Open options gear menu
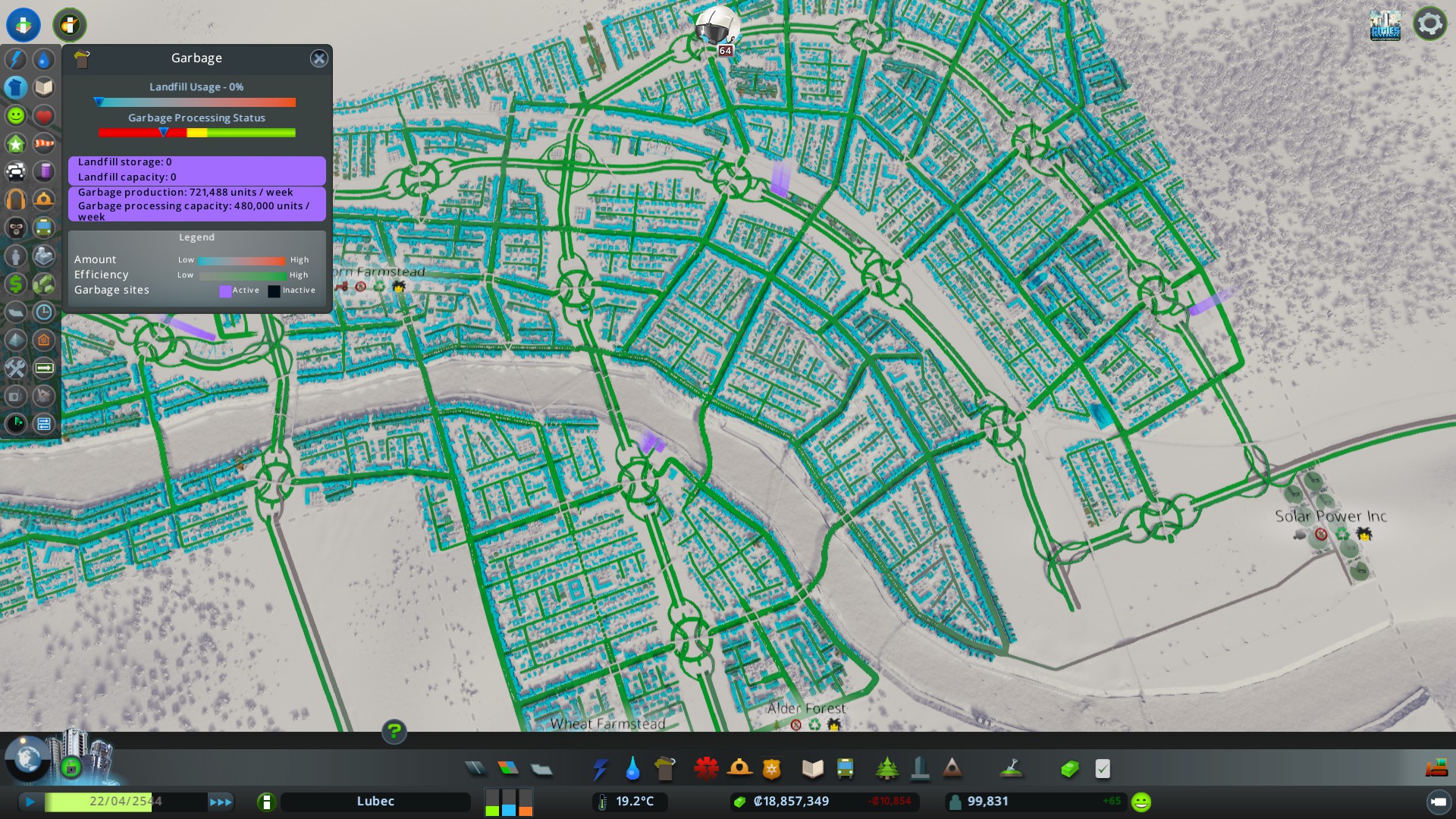The height and width of the screenshot is (819, 1456). click(1429, 24)
